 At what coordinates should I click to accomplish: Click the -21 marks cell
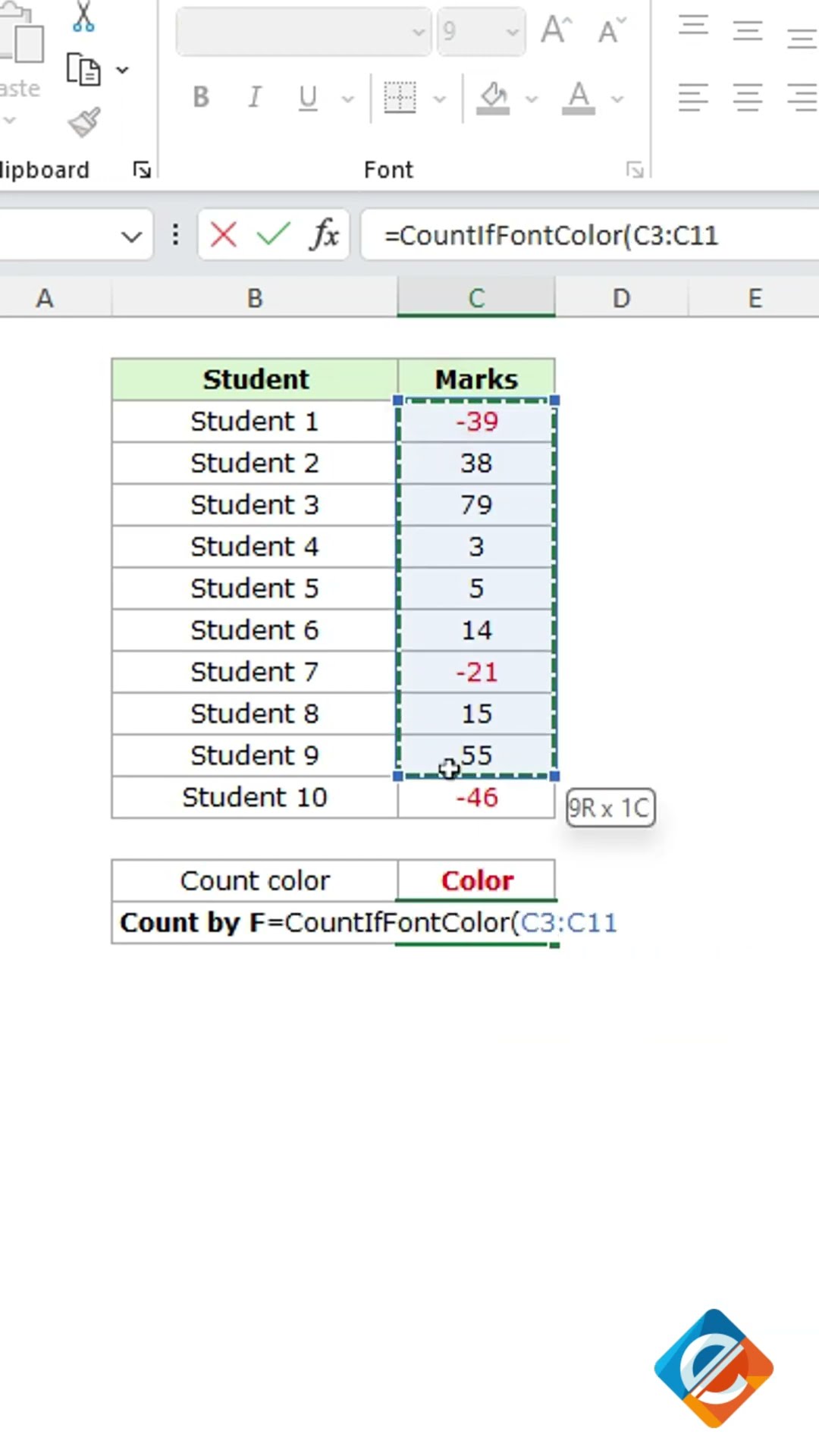coord(476,672)
